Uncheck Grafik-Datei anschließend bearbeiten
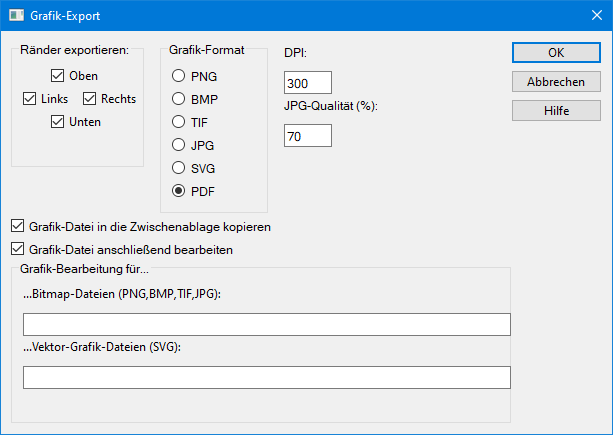The image size is (613, 435). click(x=17, y=249)
